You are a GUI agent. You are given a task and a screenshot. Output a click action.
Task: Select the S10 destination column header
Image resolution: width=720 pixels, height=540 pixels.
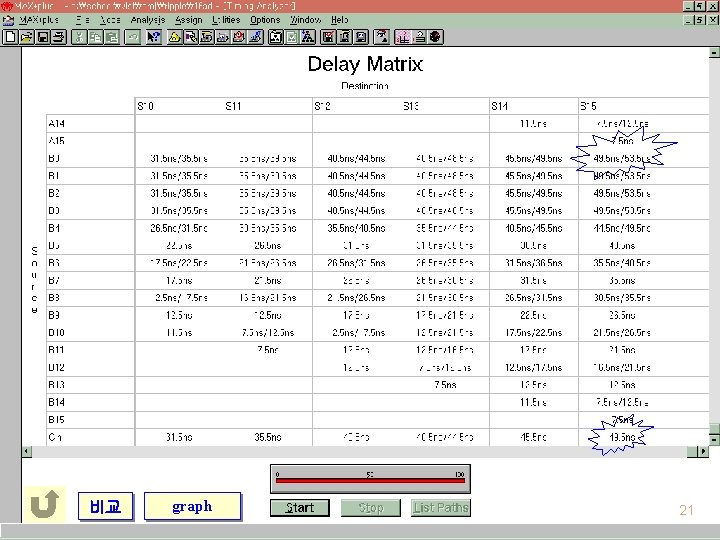point(145,106)
